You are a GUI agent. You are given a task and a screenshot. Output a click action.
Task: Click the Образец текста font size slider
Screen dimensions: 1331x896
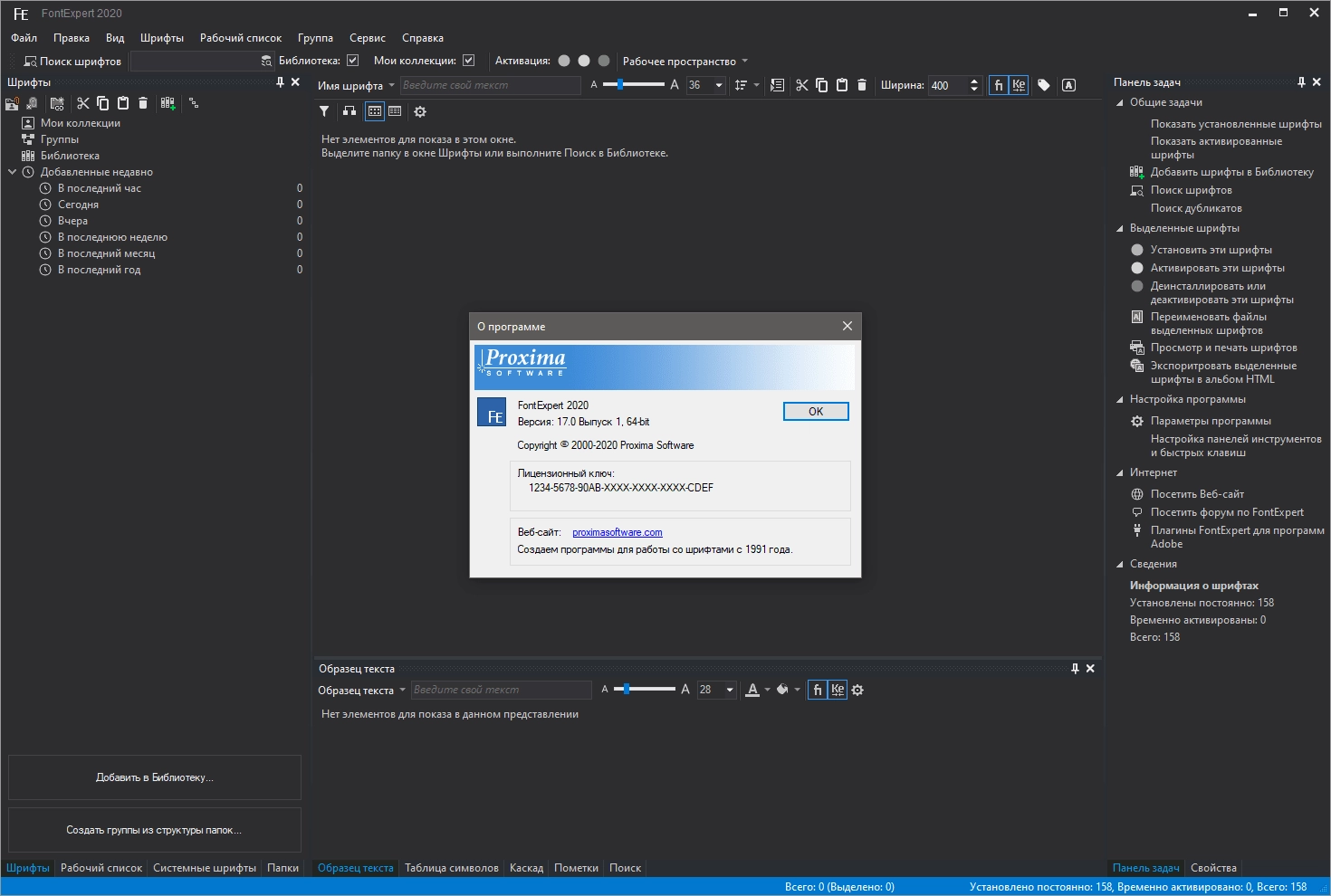(x=644, y=689)
